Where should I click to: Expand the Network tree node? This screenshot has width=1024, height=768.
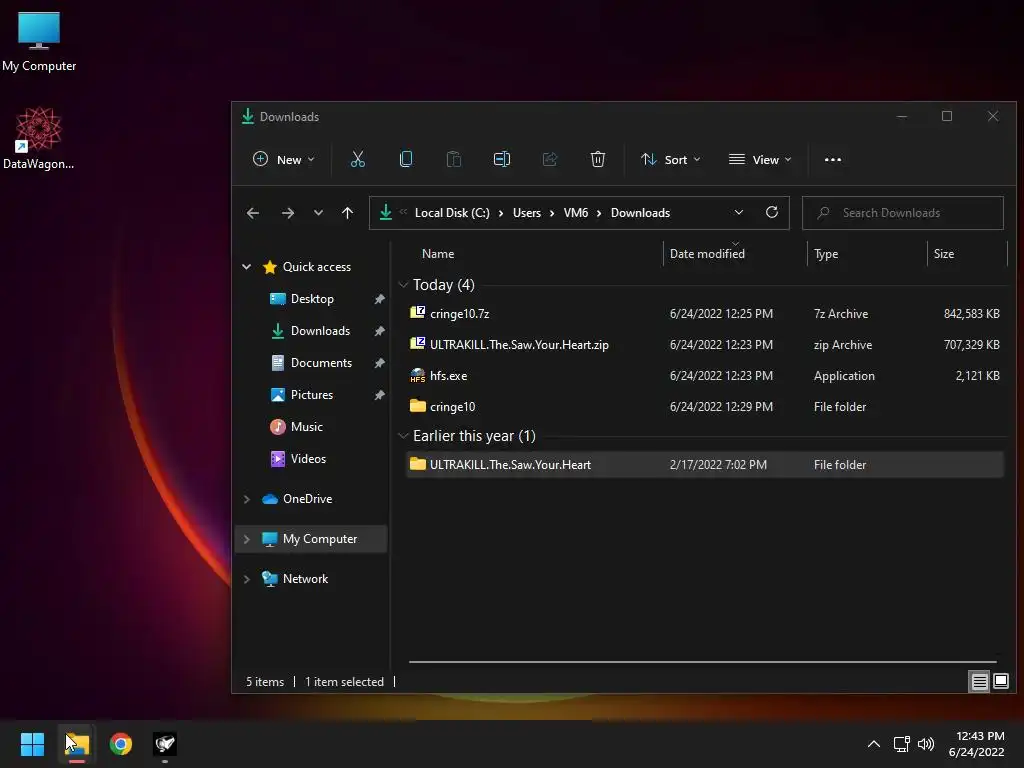click(247, 579)
